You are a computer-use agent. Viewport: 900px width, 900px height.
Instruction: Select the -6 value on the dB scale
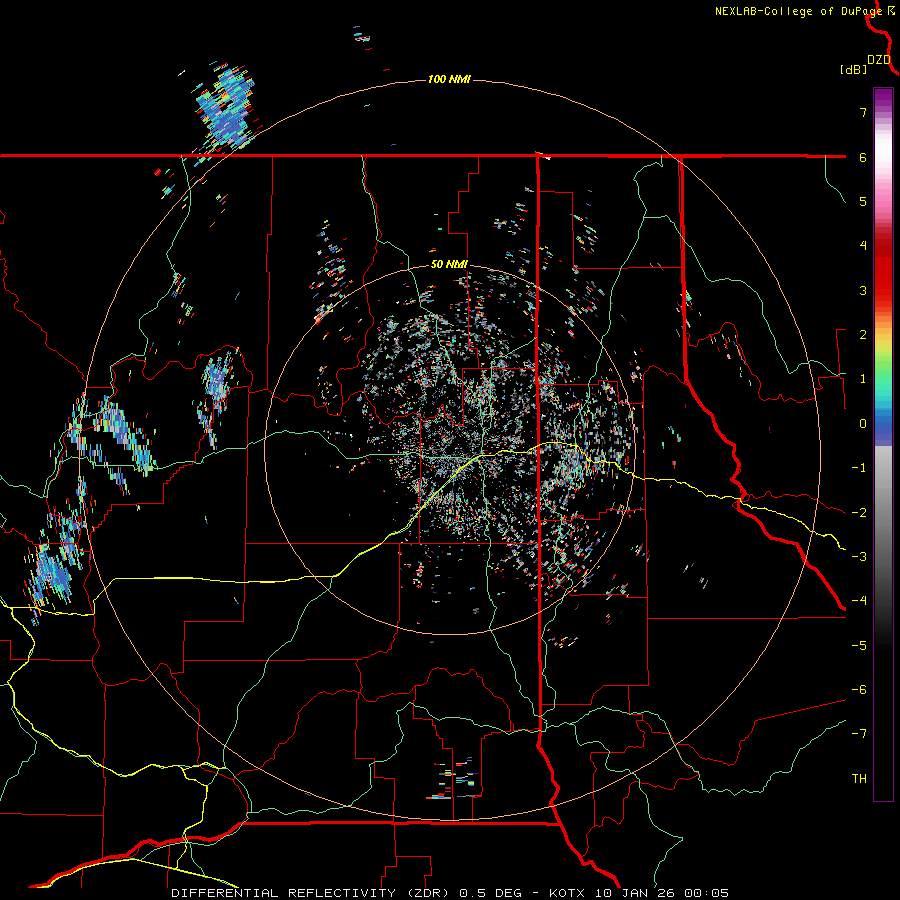pyautogui.click(x=859, y=690)
